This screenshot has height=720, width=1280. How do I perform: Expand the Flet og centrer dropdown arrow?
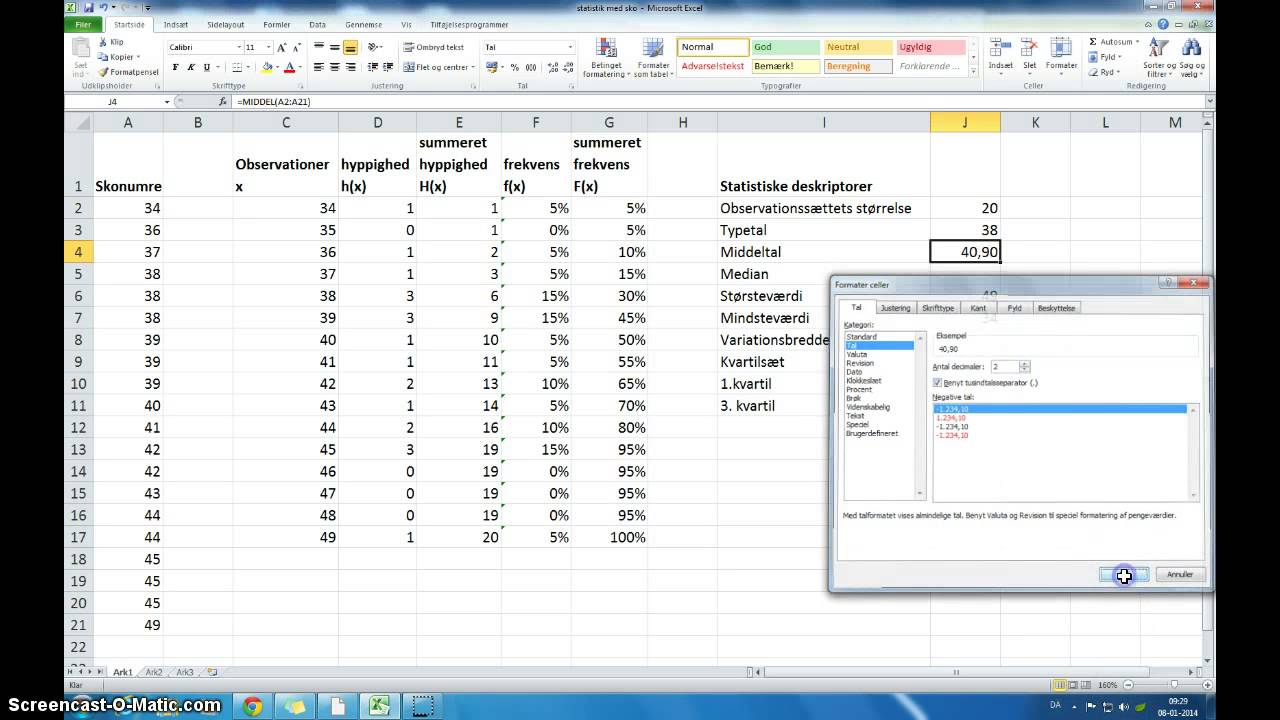[x=472, y=68]
